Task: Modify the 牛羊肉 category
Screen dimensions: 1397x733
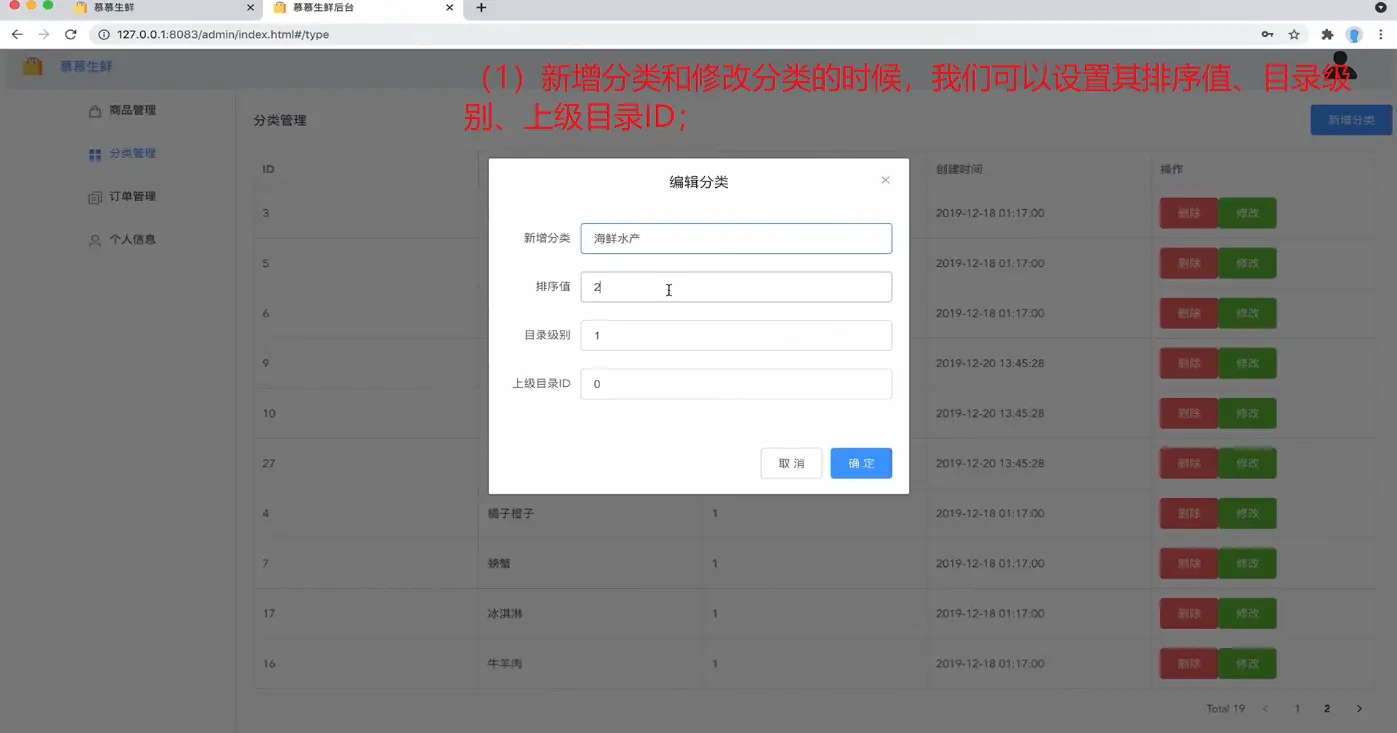Action: pos(1247,663)
